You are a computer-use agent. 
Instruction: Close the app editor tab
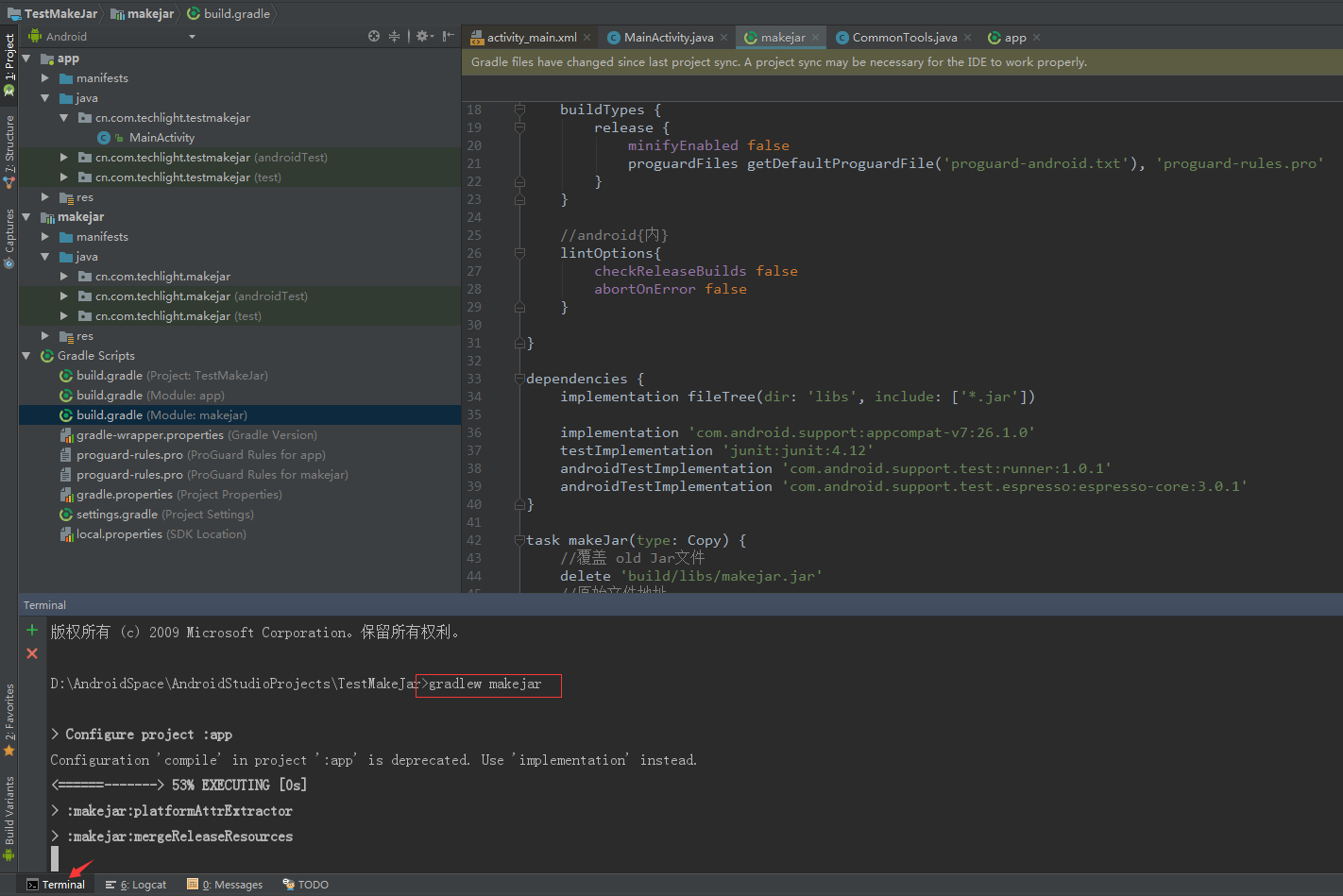click(x=1037, y=38)
